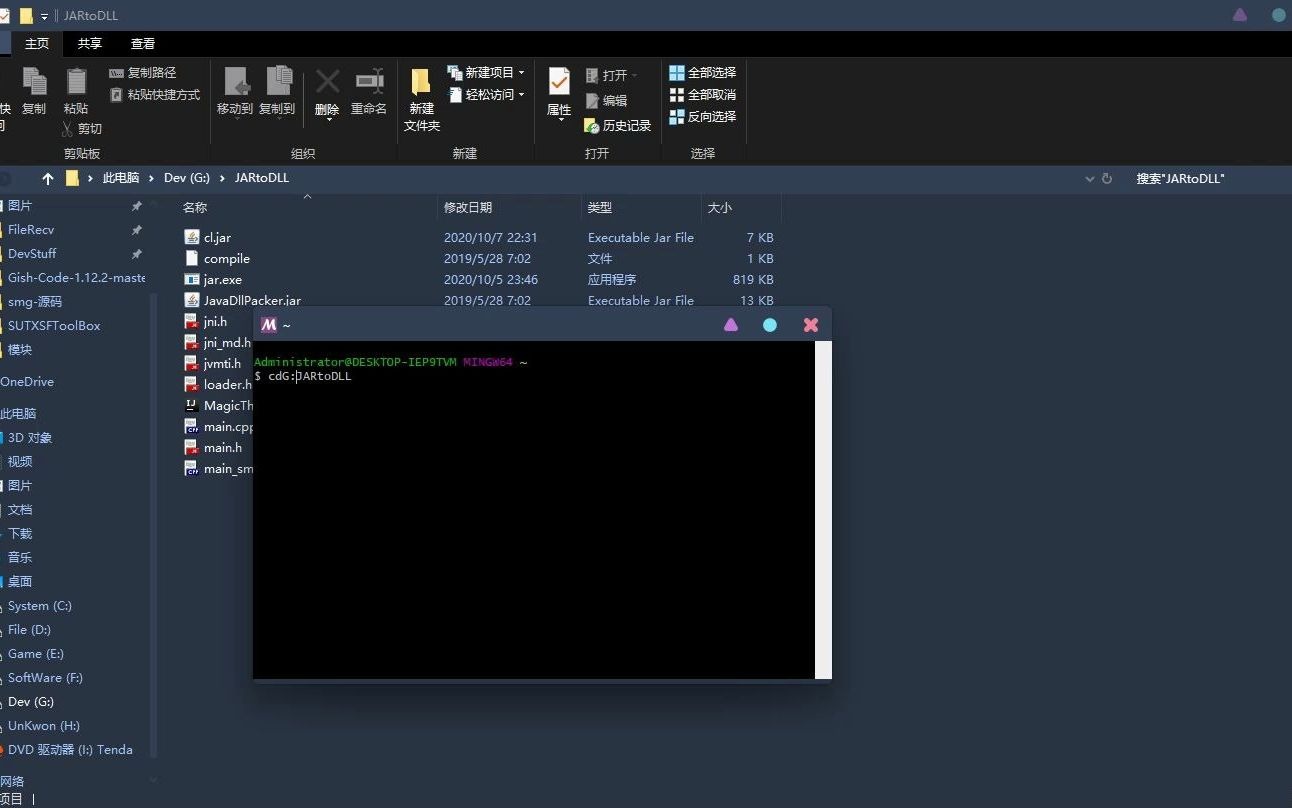Select the main.cpp file icon

click(193, 427)
